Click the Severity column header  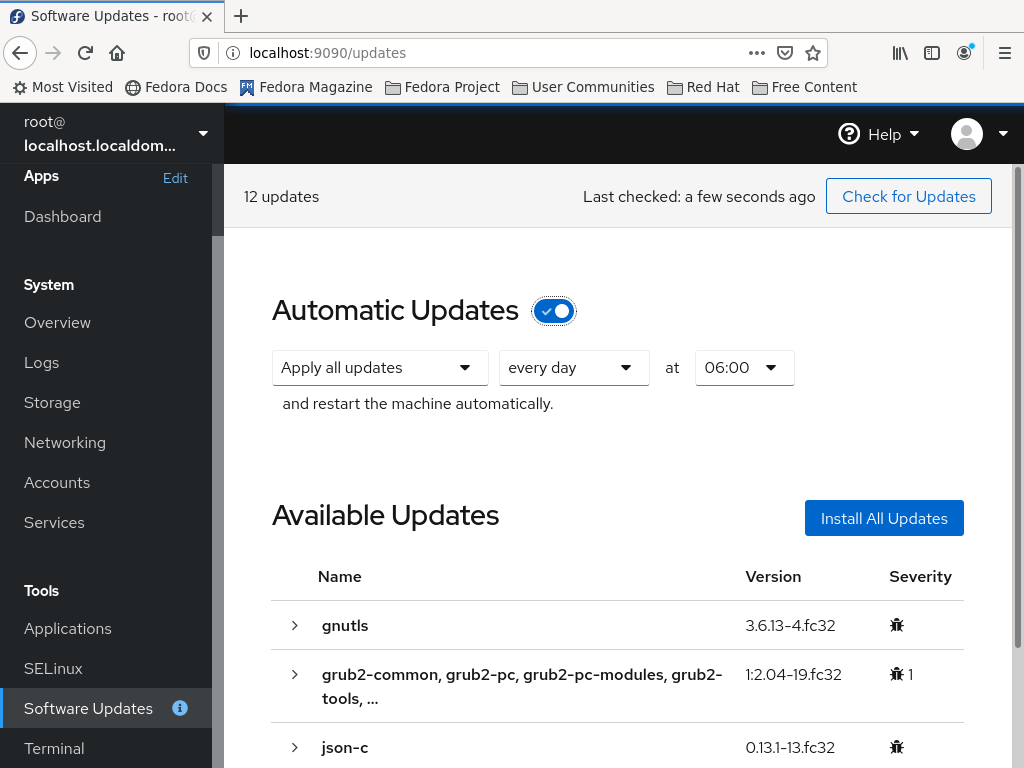pos(920,577)
